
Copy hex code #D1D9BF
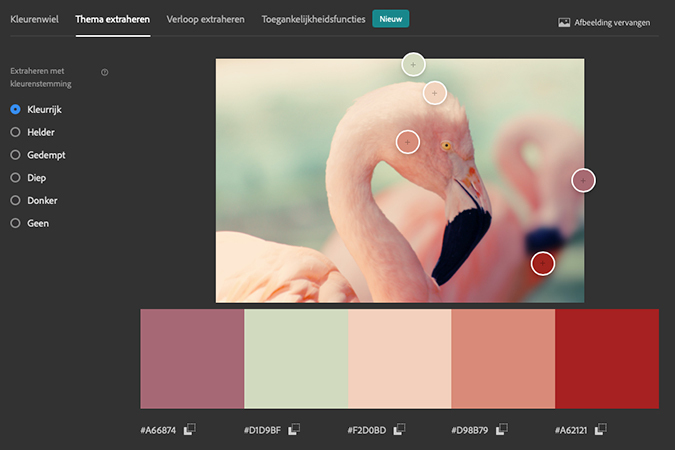[294, 429]
